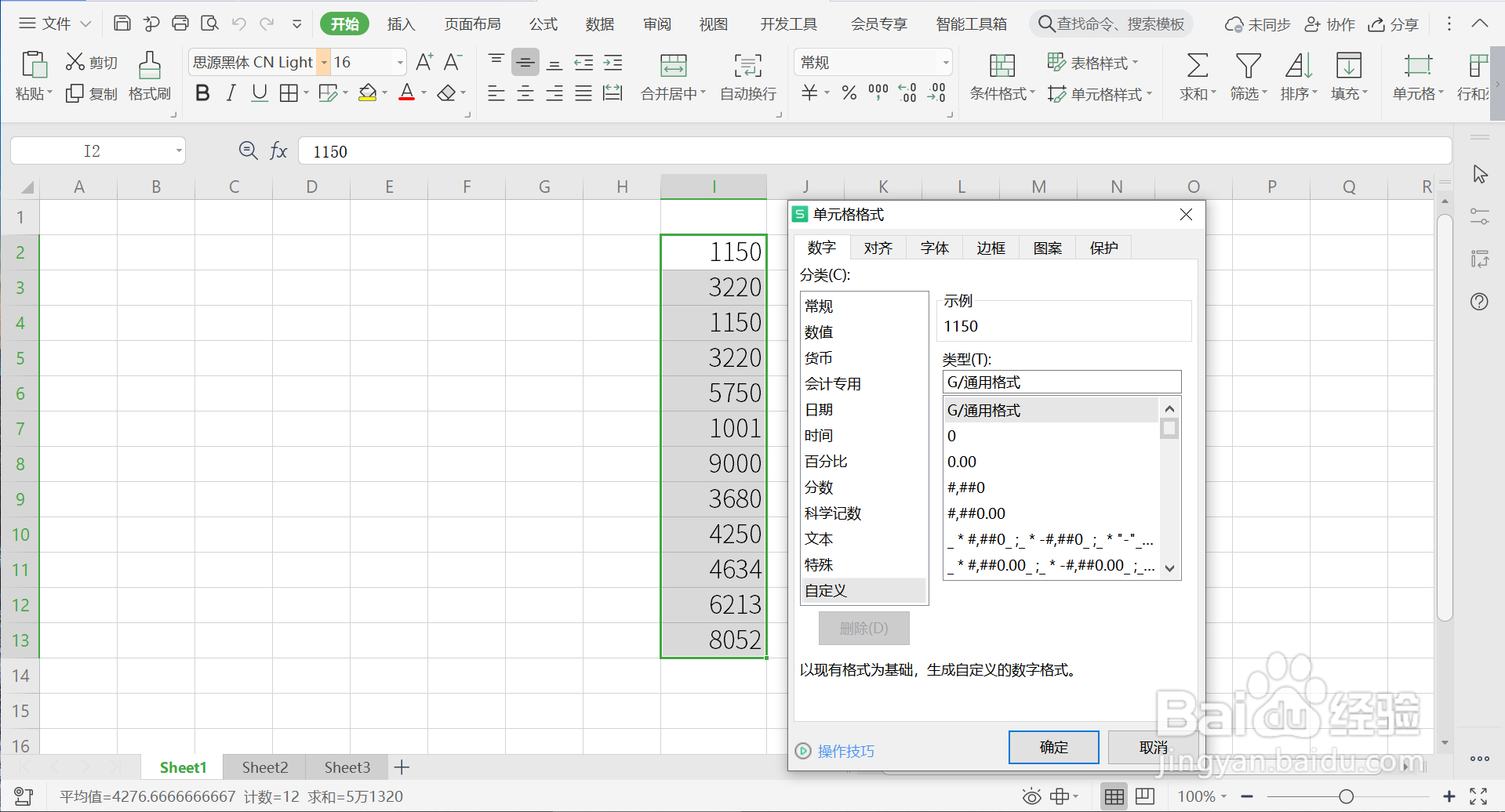The image size is (1505, 812).
Task: Click 取消 button in dialog
Action: (1153, 747)
